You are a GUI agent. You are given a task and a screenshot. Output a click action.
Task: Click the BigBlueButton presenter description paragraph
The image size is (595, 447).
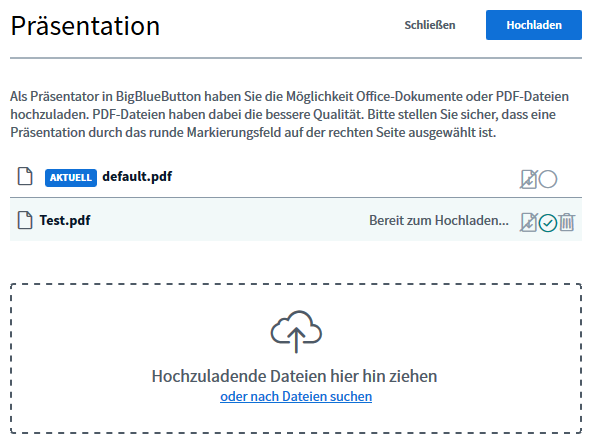tap(289, 115)
